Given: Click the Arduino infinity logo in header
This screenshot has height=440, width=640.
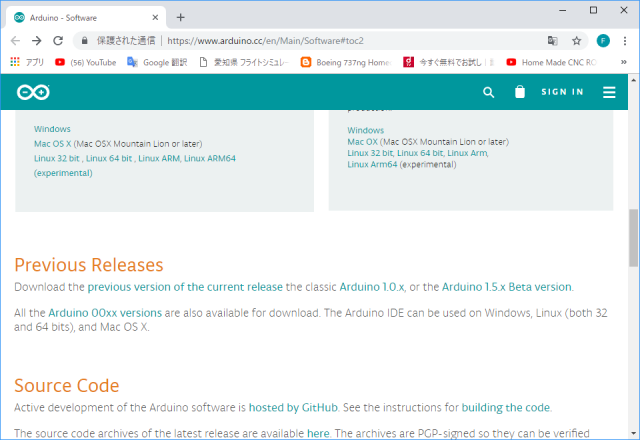Looking at the screenshot, I should [x=33, y=92].
